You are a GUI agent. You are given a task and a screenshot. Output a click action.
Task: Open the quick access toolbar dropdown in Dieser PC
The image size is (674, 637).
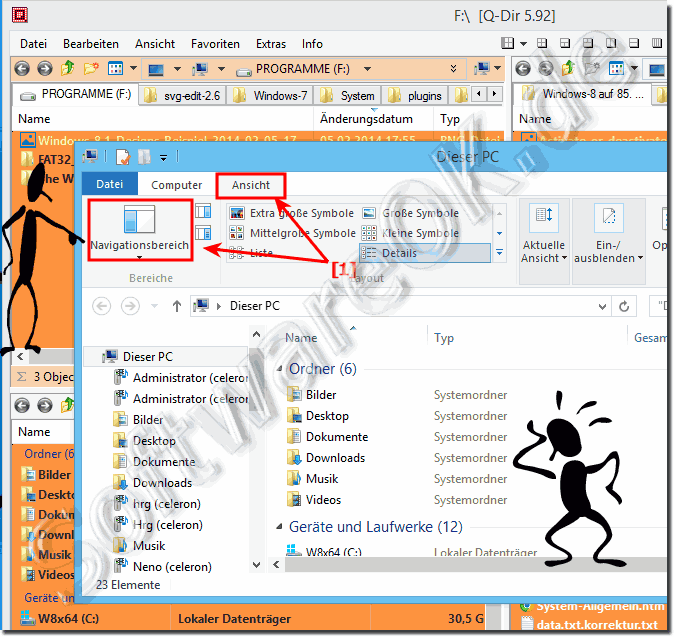click(163, 158)
